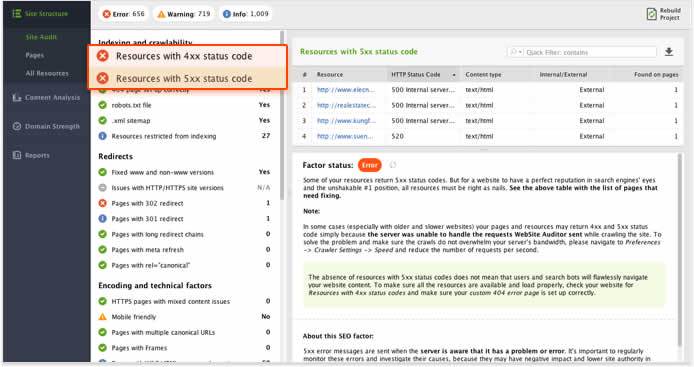Click the Site Structure list icon

(x=17, y=14)
